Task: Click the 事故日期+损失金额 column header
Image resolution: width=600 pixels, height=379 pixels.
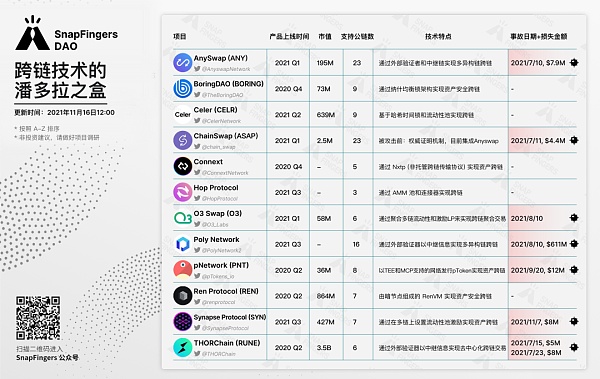Action: point(539,36)
